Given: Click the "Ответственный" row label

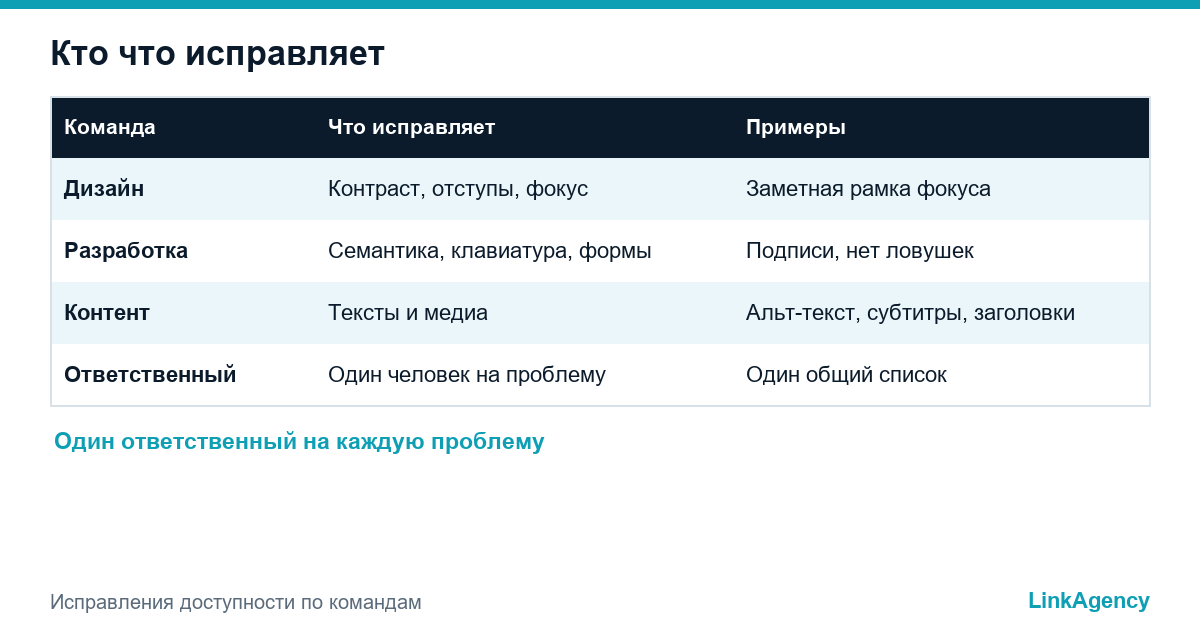Looking at the screenshot, I should point(150,375).
